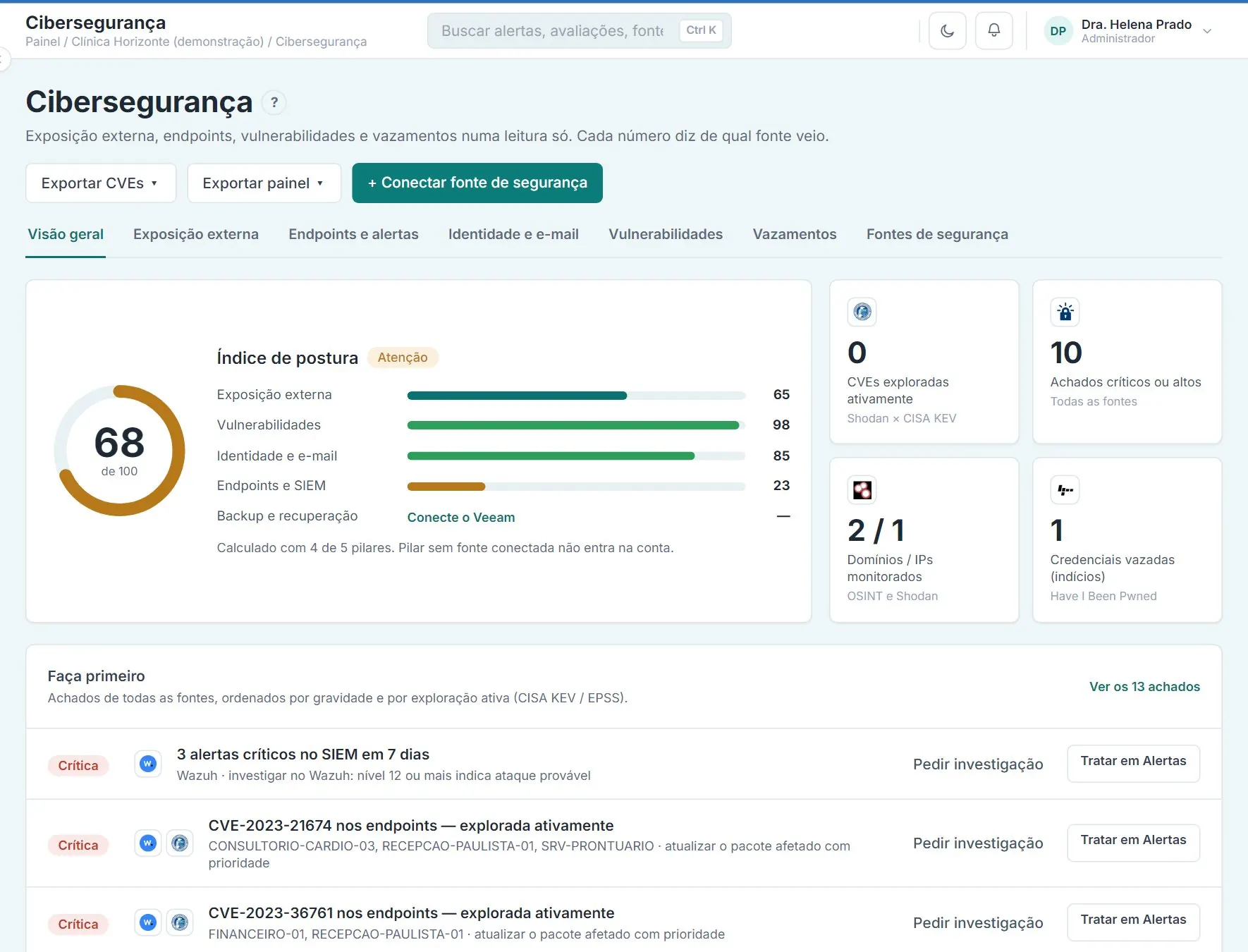Click the Vulnerabilidades score bar

coord(576,425)
